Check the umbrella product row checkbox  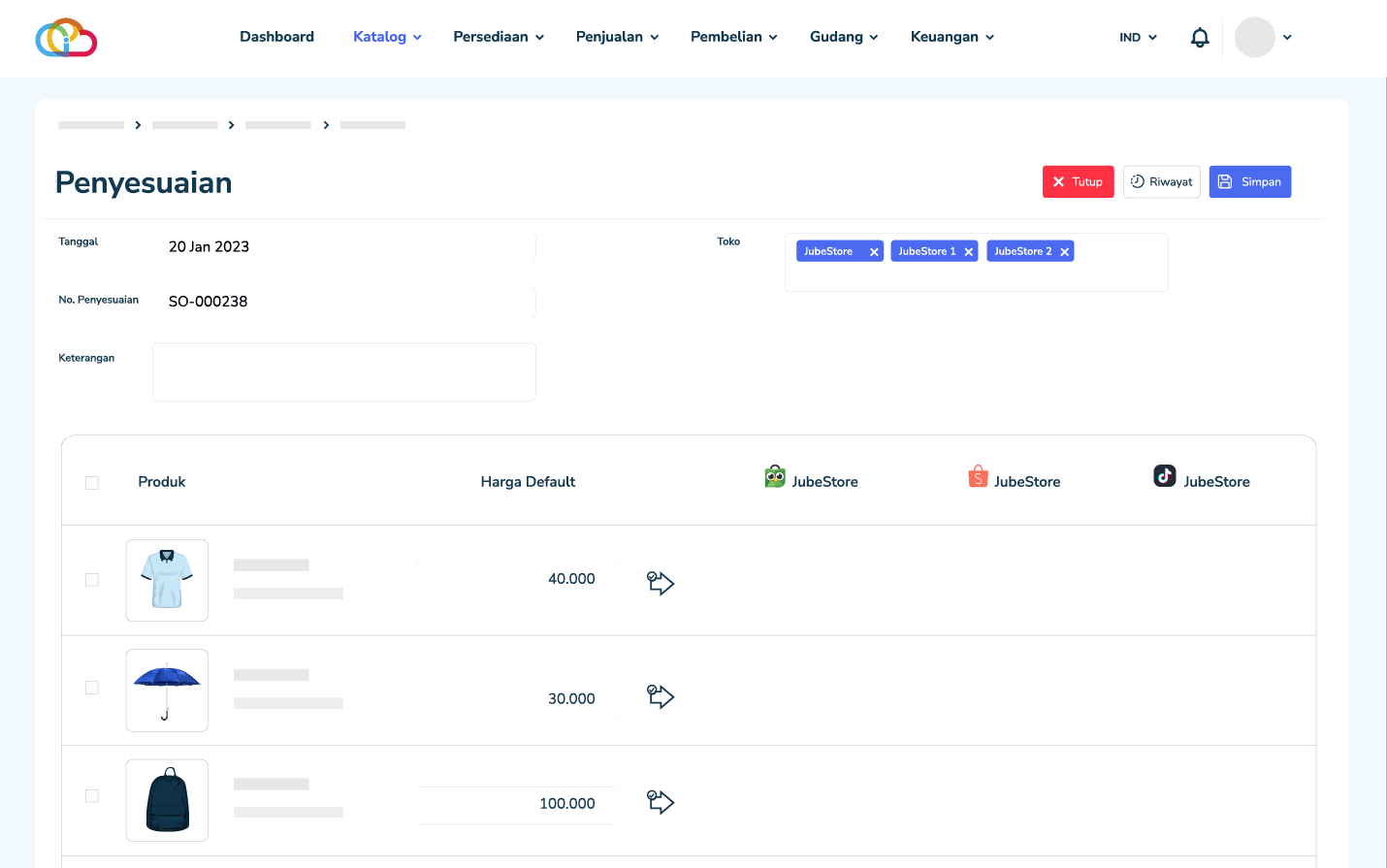click(92, 688)
